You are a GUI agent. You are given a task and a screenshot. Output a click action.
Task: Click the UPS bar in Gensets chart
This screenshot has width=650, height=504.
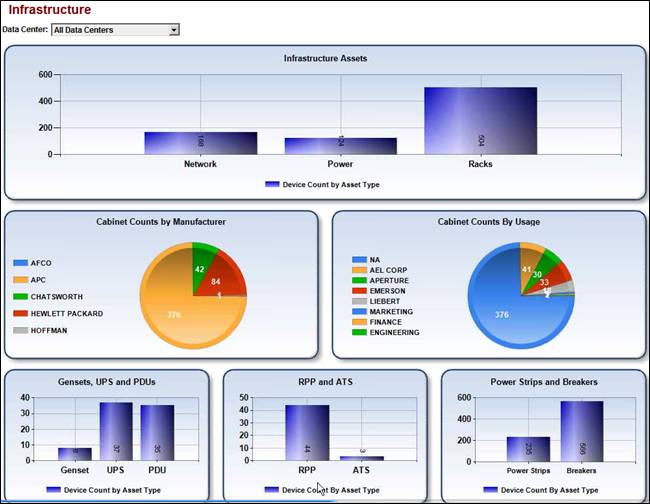pyautogui.click(x=115, y=432)
